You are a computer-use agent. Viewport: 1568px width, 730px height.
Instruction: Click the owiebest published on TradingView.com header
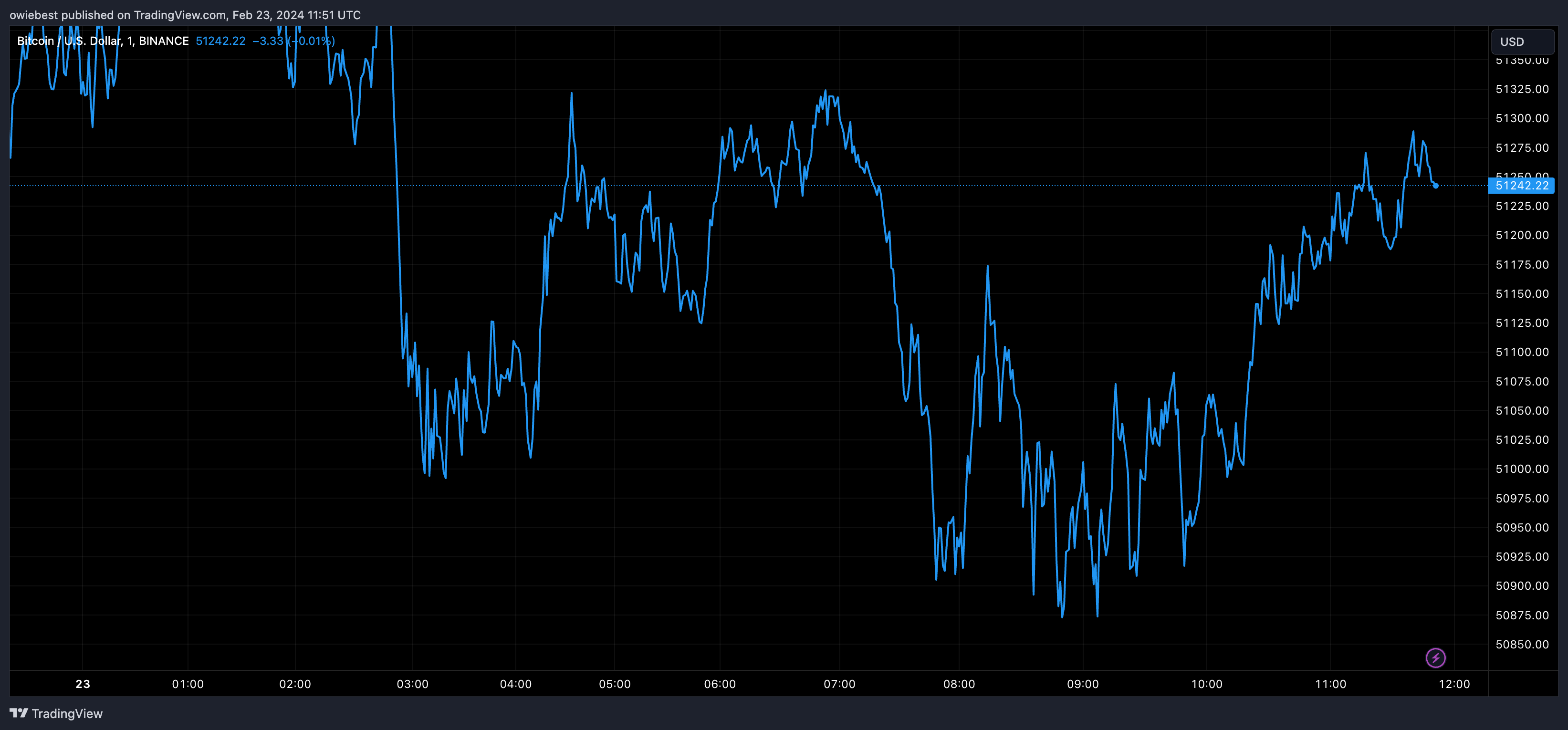[185, 15]
